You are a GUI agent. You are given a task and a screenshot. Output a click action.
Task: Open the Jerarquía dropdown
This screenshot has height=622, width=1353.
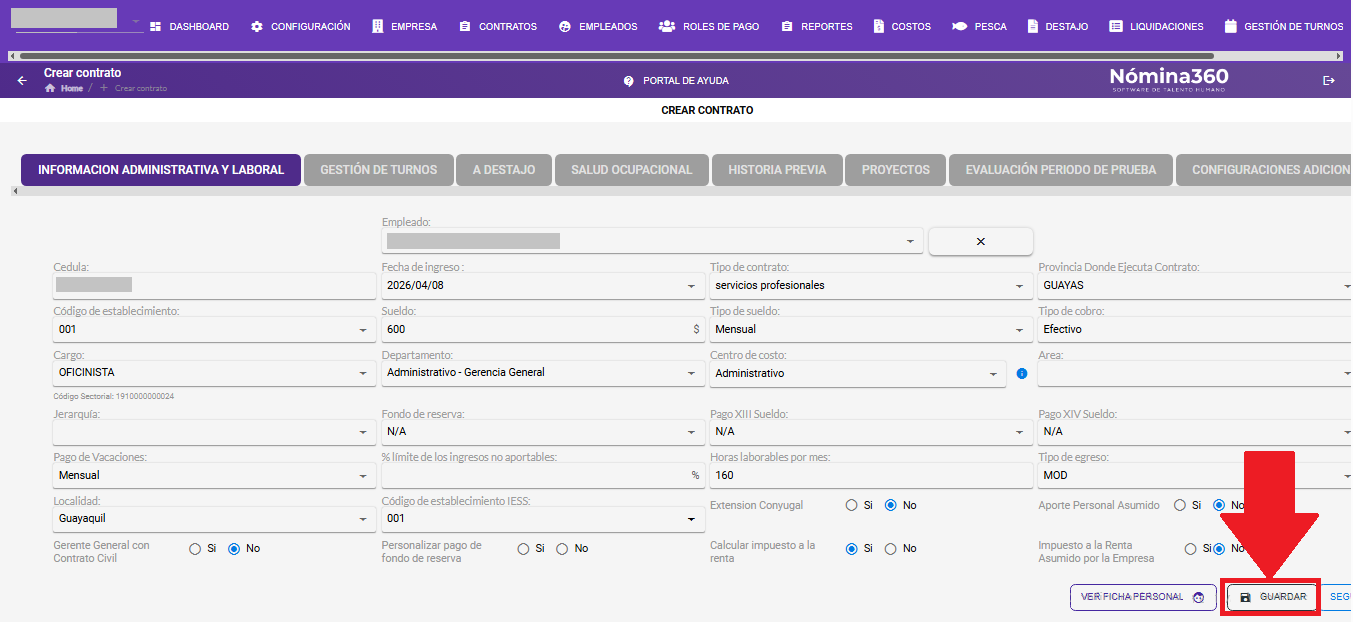point(214,432)
